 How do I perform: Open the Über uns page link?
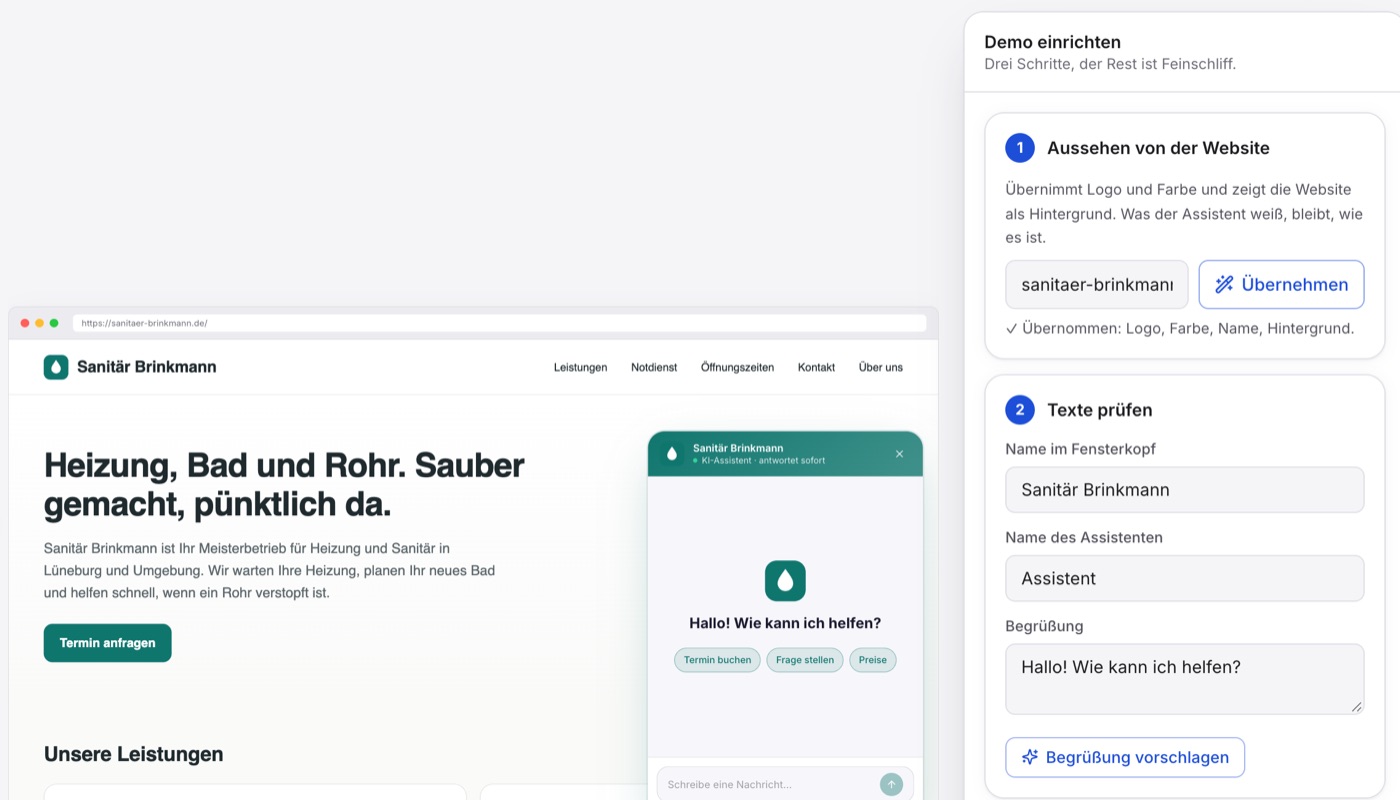[x=880, y=367]
